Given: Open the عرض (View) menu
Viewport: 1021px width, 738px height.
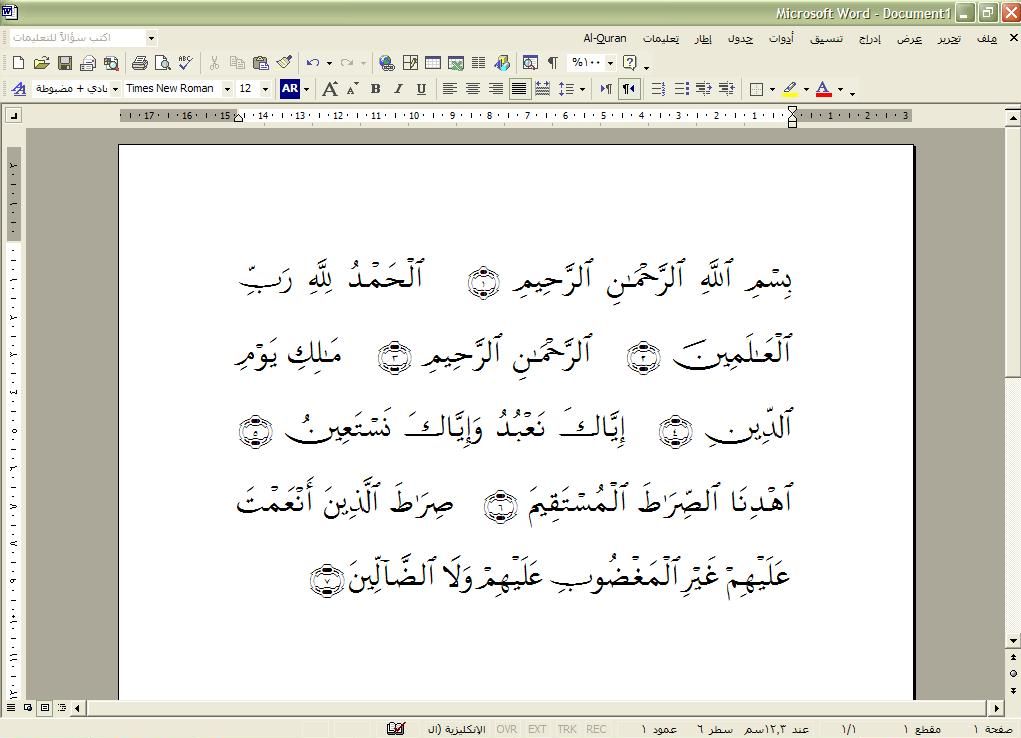Looking at the screenshot, I should coord(909,38).
